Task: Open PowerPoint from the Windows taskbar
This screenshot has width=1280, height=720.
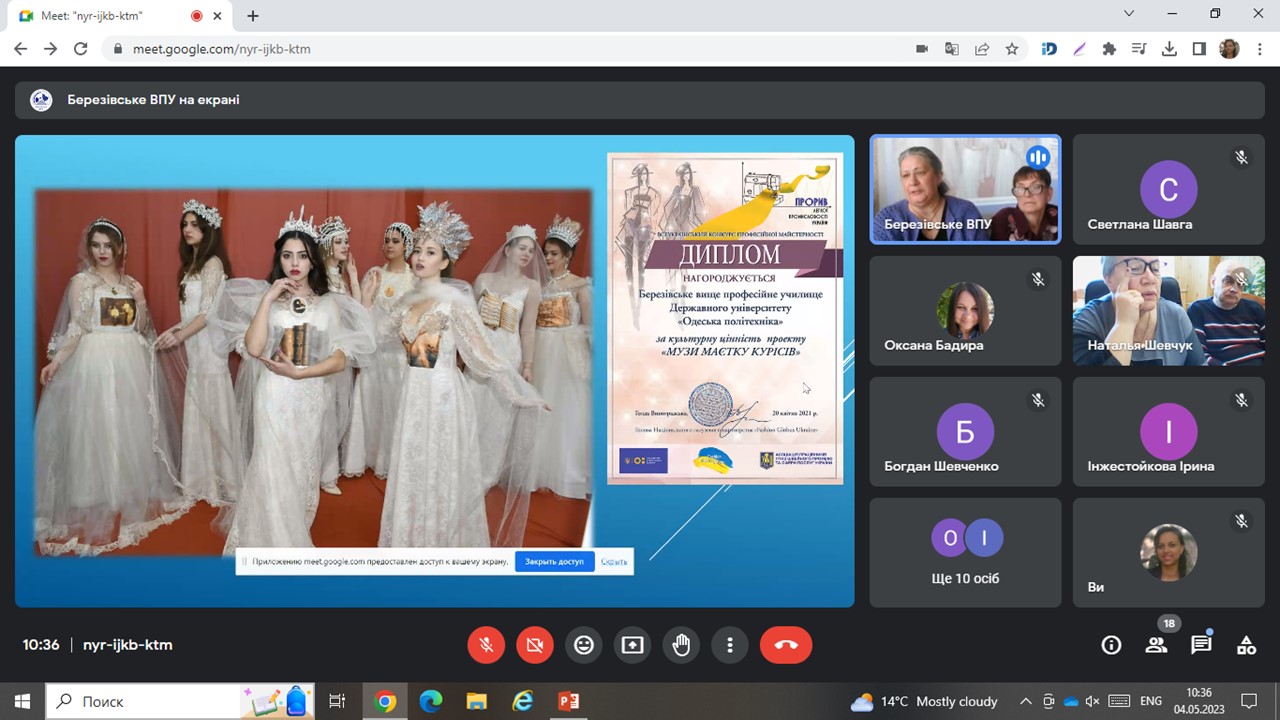Action: (x=569, y=701)
